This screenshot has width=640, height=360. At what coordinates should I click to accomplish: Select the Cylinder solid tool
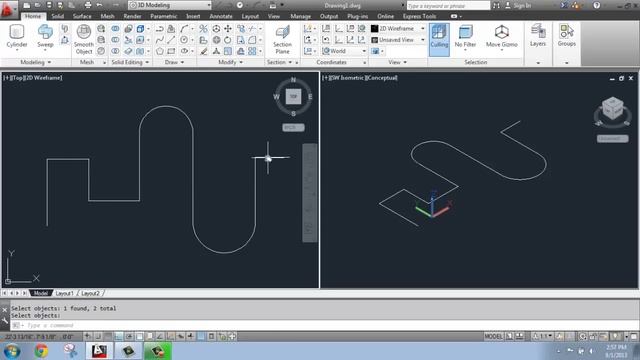pos(17,36)
